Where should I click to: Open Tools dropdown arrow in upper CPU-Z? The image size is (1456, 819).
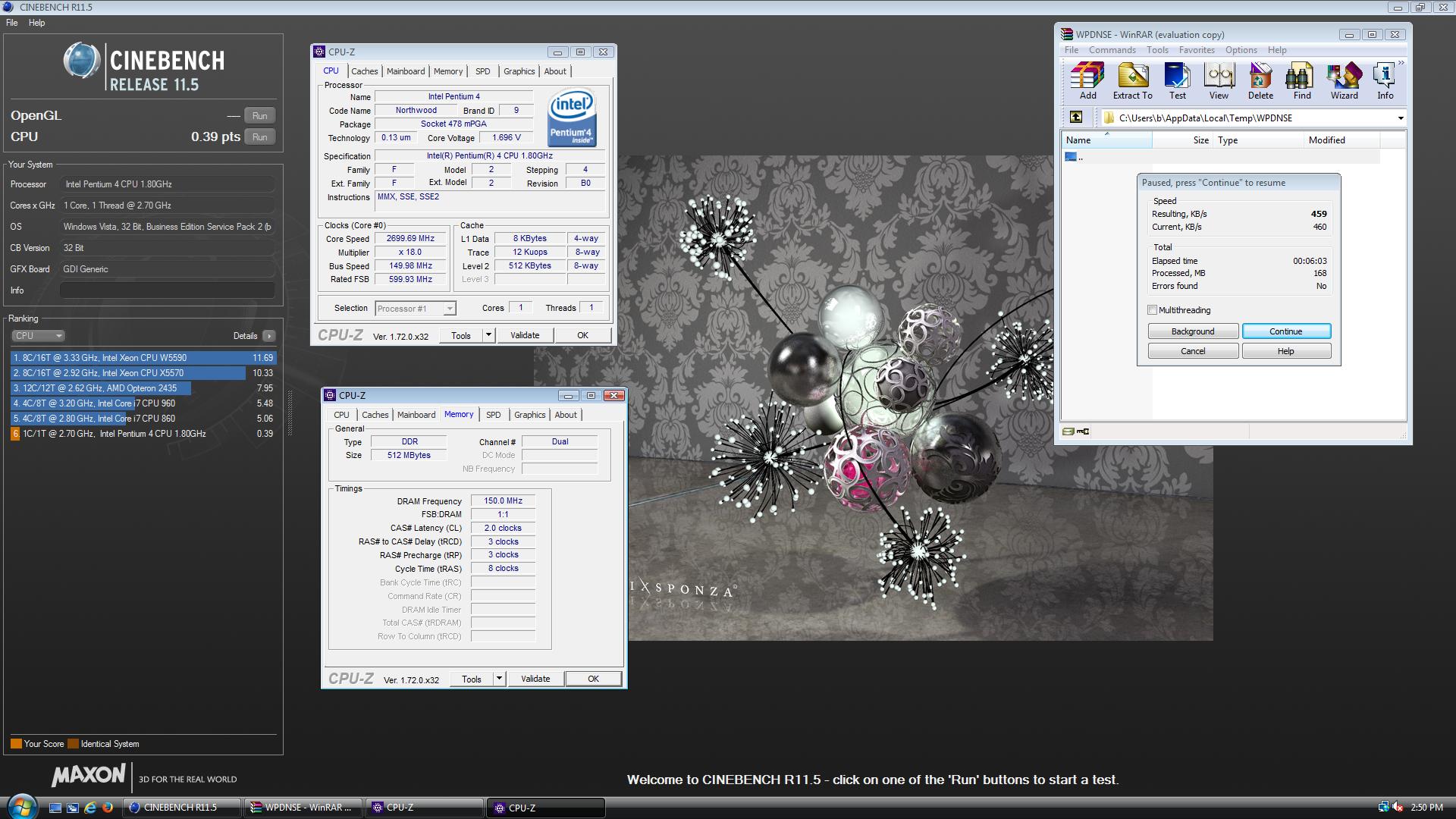[488, 335]
